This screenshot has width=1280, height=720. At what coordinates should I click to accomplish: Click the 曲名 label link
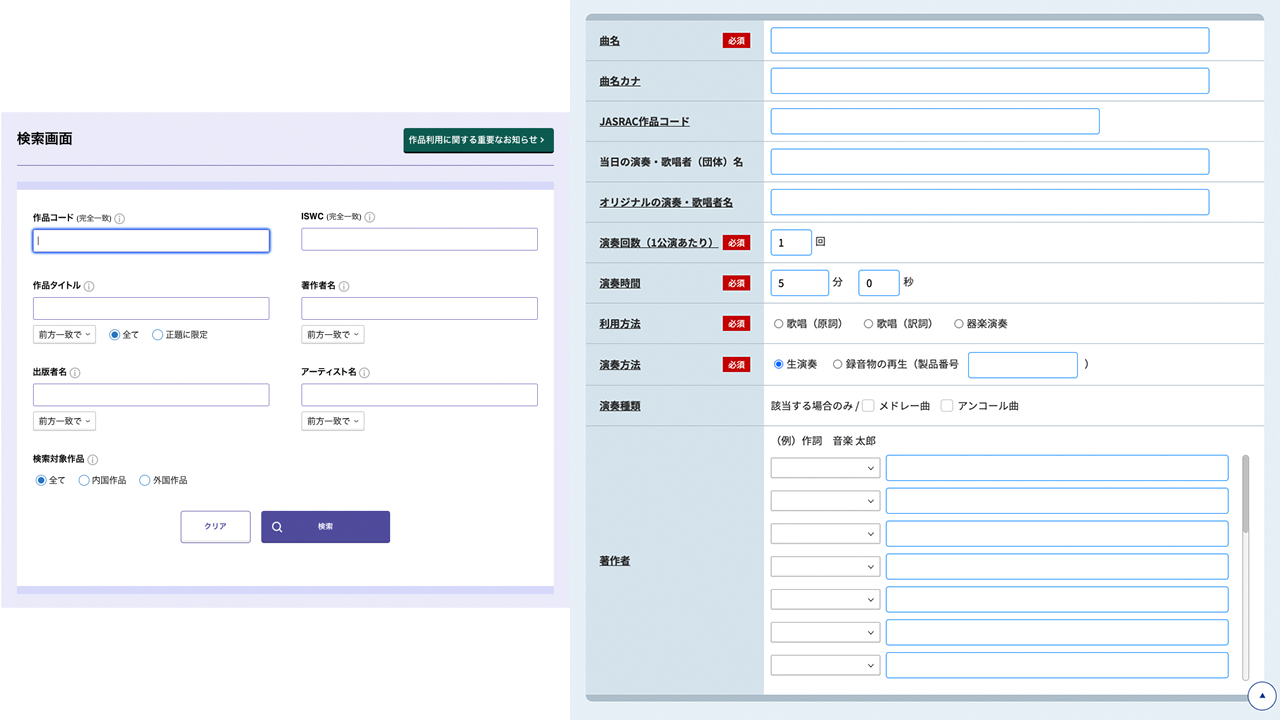pyautogui.click(x=609, y=41)
